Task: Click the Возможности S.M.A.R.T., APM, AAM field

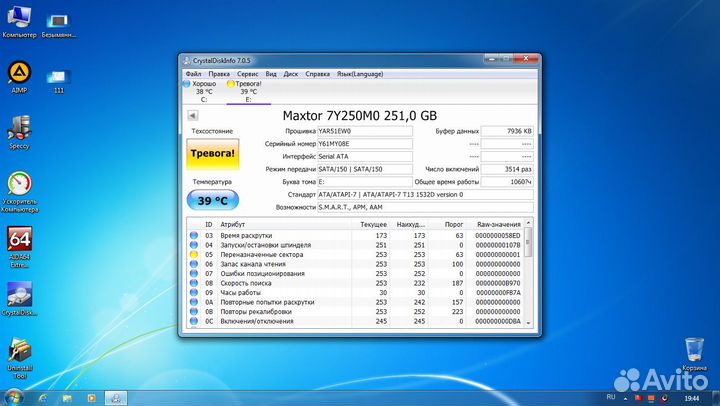Action: [x=425, y=208]
